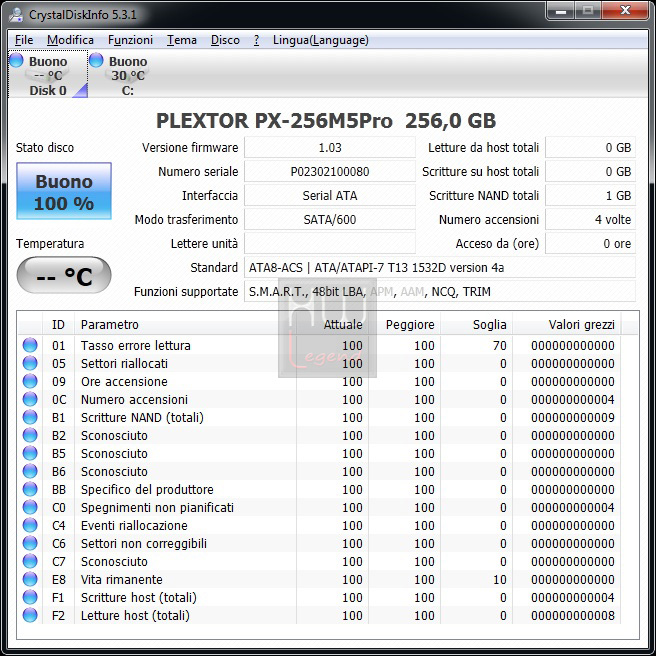
Task: Minimize the CrystalDiskInfo window
Action: [561, 11]
